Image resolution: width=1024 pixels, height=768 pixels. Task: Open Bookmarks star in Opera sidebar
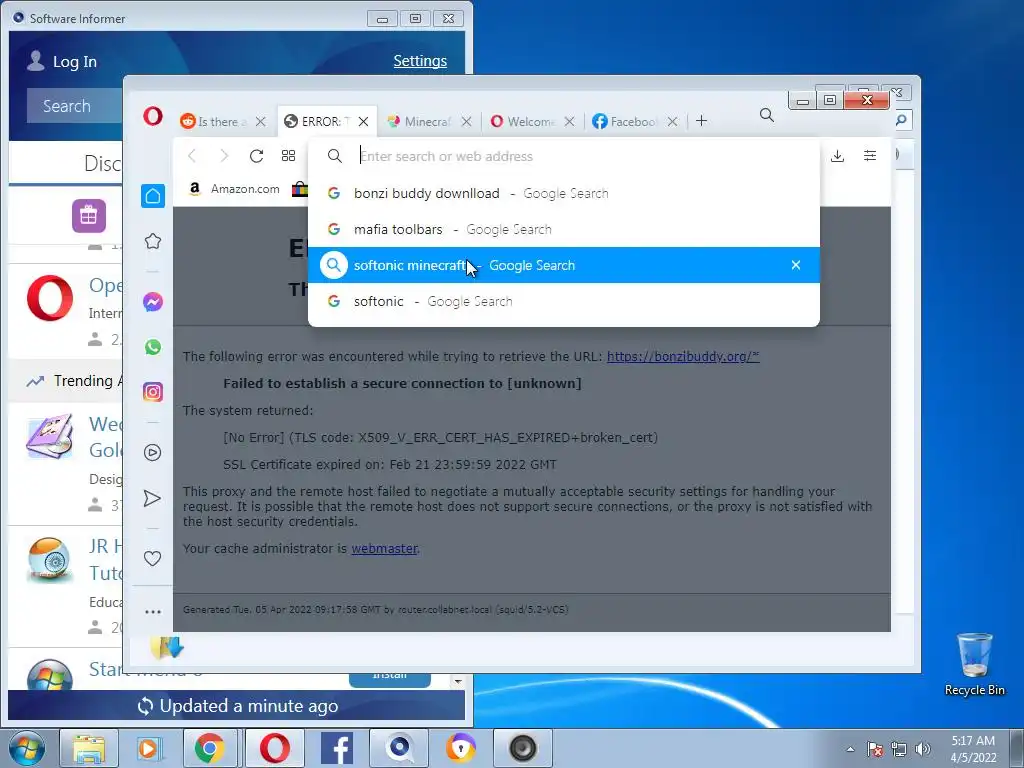pos(153,242)
